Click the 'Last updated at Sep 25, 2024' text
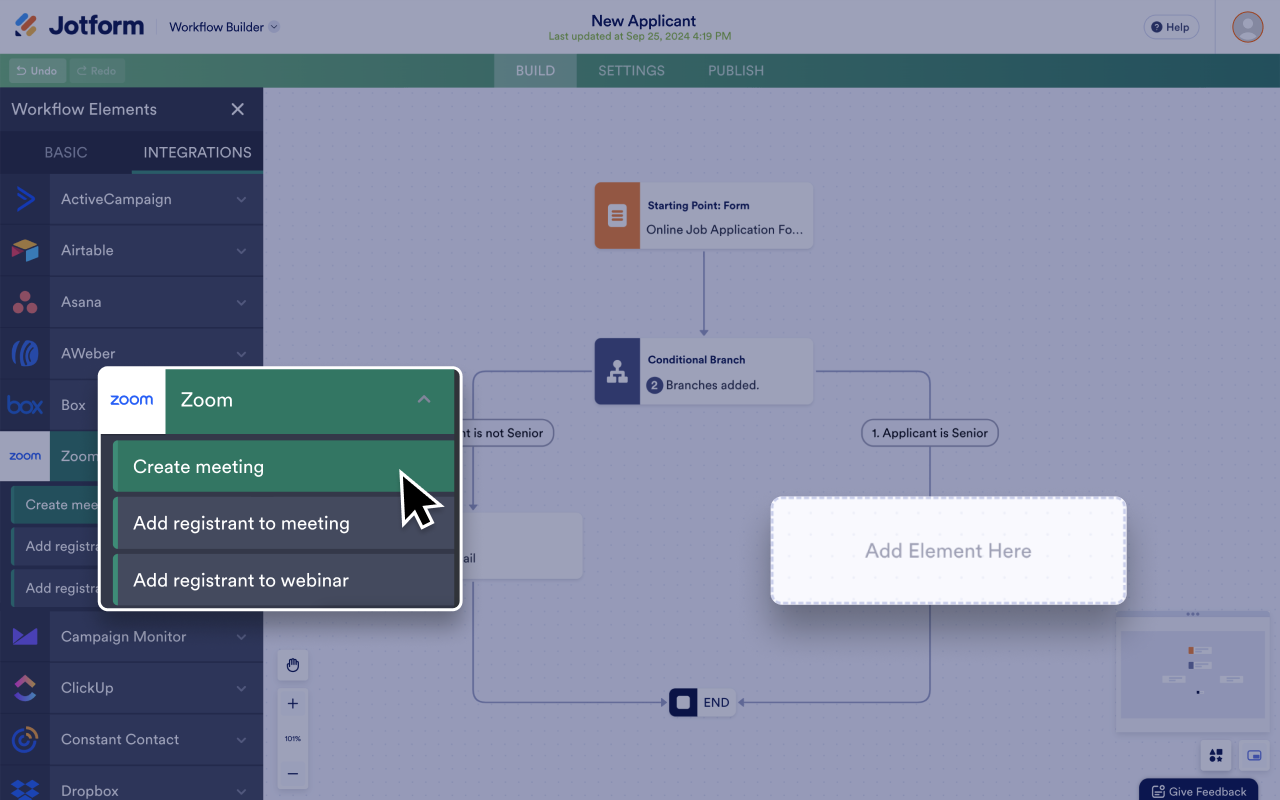This screenshot has height=800, width=1280. point(640,37)
